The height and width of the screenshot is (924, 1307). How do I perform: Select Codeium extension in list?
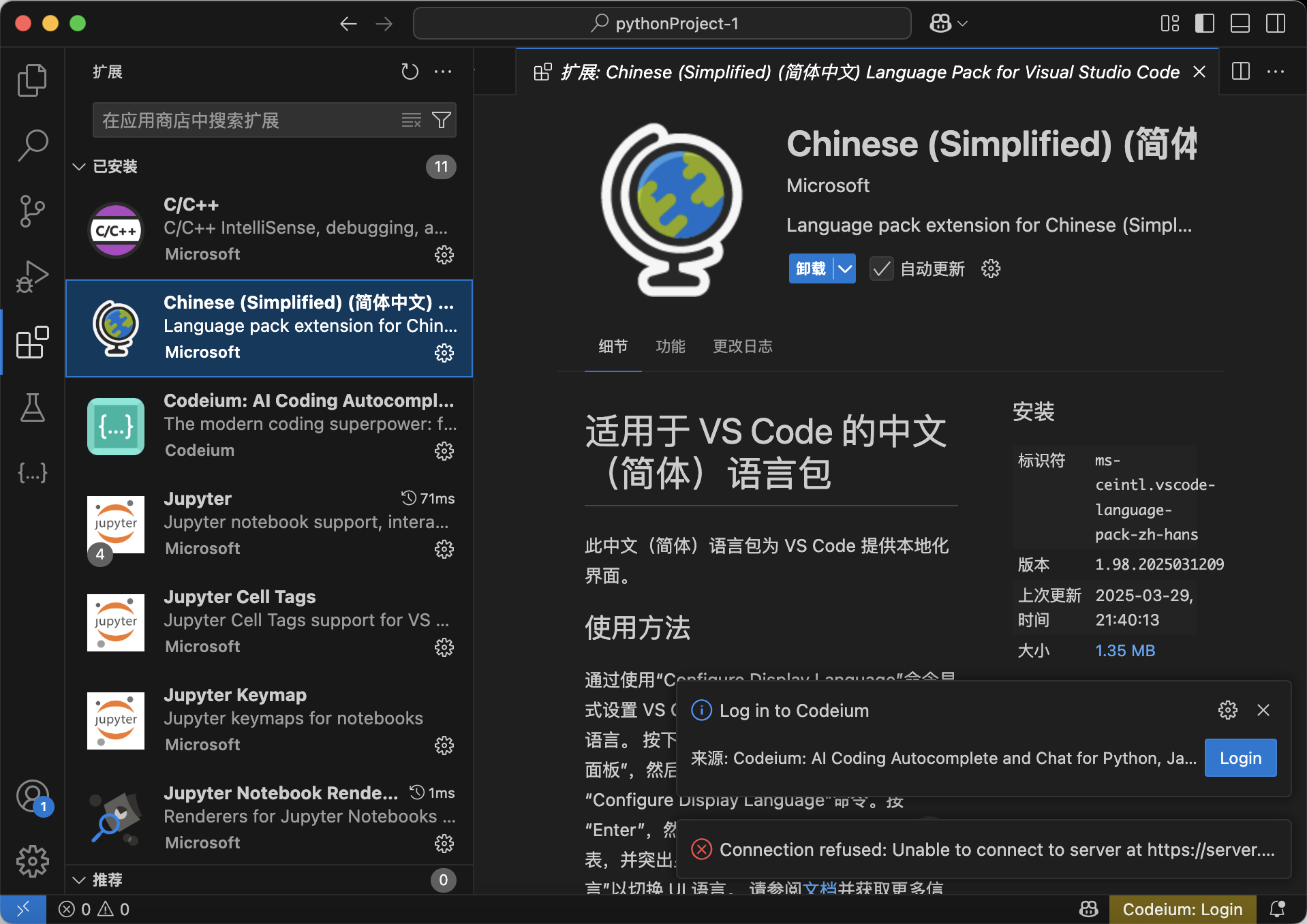269,426
